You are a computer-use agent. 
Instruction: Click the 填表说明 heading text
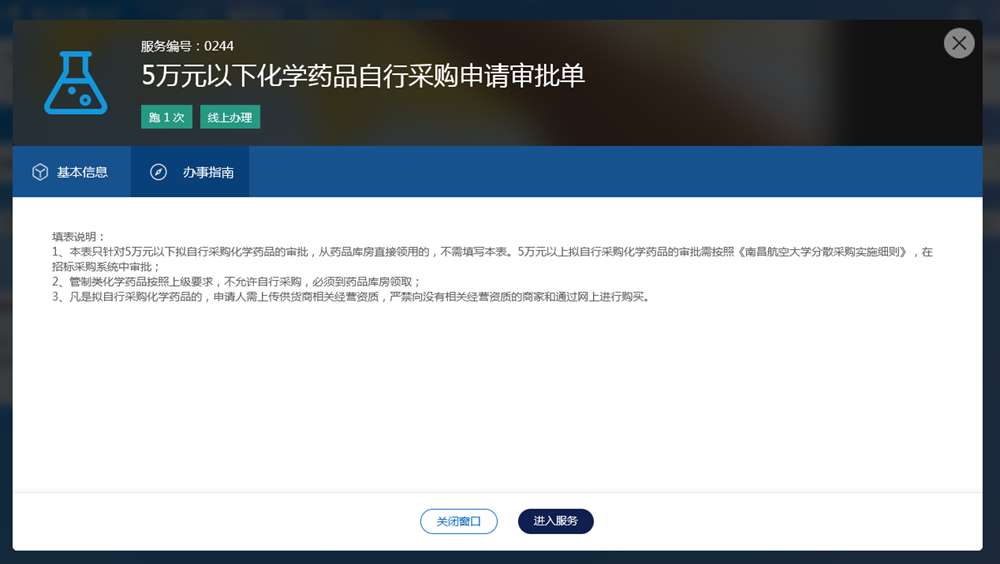(78, 237)
